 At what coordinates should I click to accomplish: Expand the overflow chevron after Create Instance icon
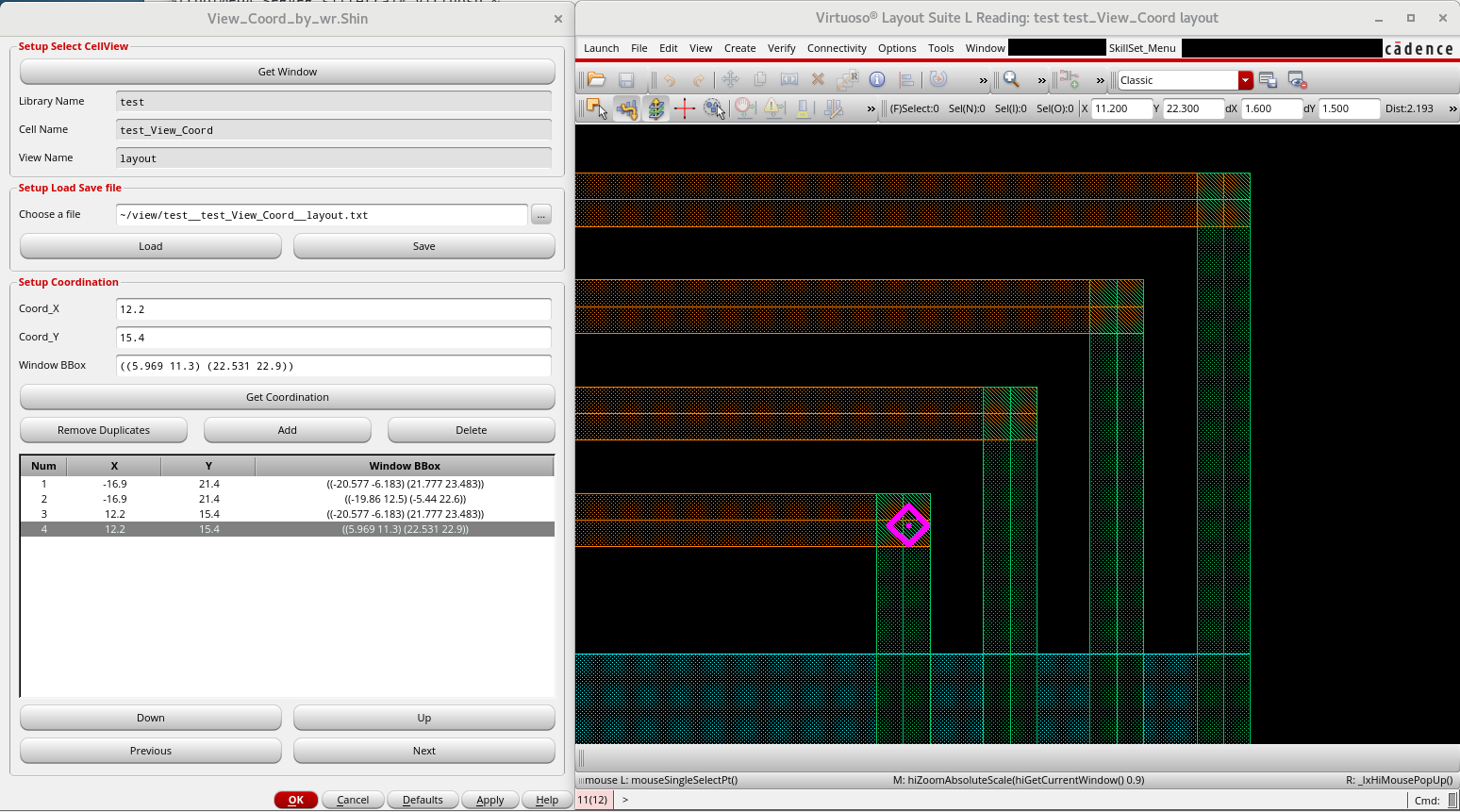tap(1100, 81)
